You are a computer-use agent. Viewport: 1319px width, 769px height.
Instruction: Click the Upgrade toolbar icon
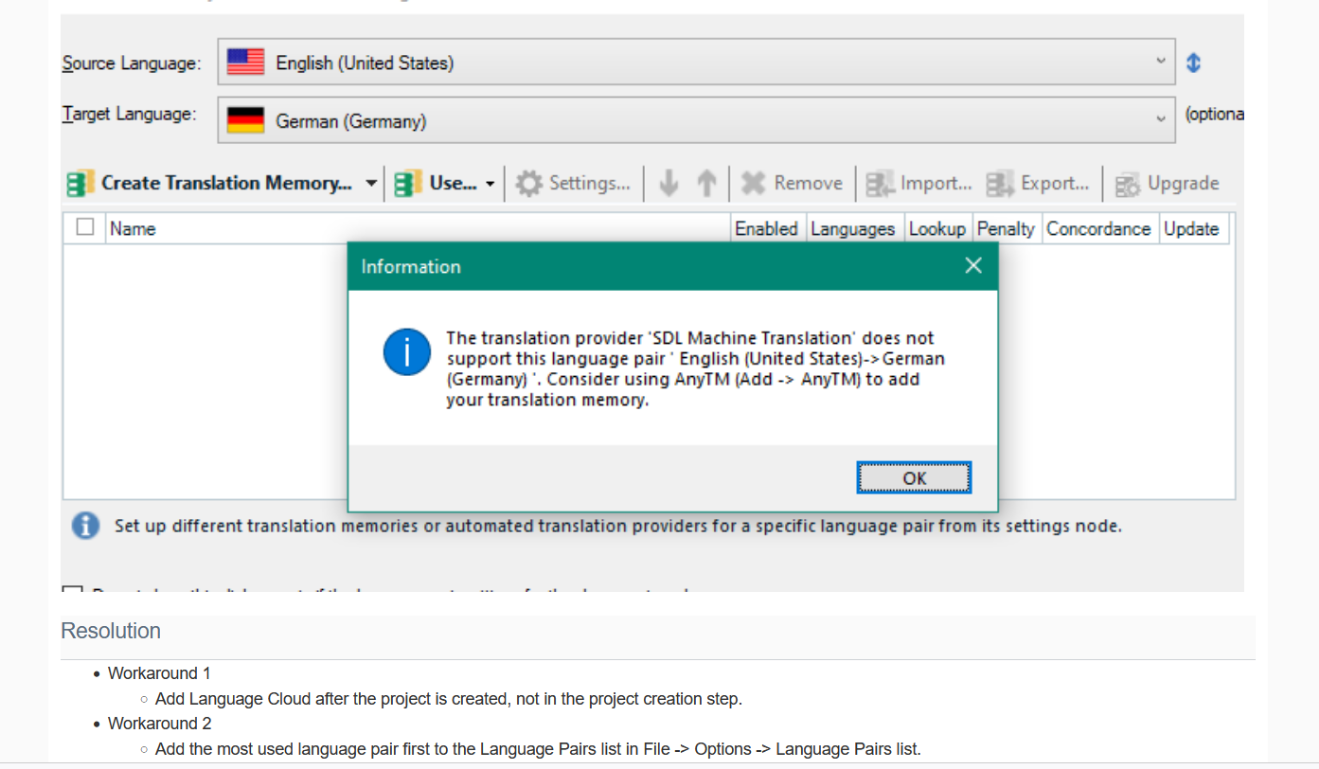(x=1128, y=184)
